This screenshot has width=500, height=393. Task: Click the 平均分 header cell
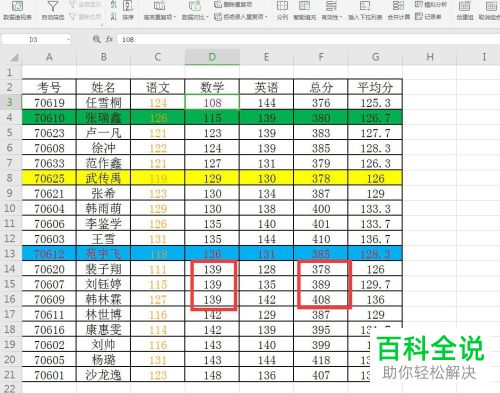[x=375, y=87]
